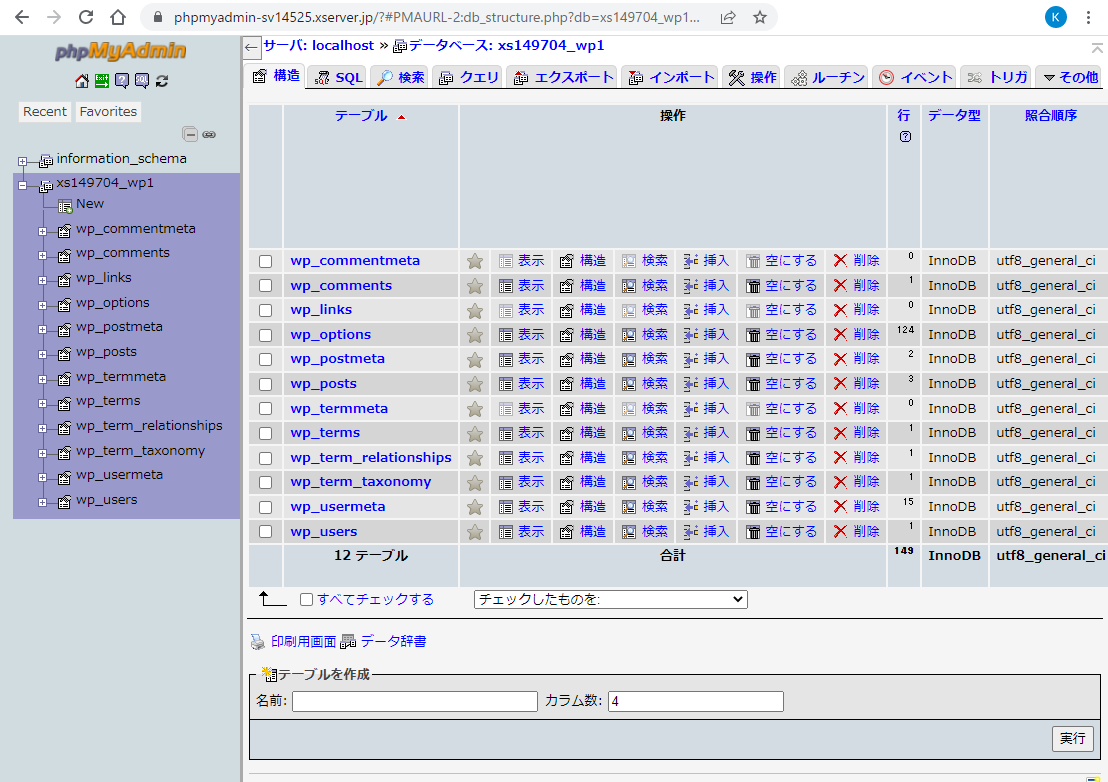Check the wp_comments row checkbox
Viewport: 1108px width, 782px height.
(x=265, y=286)
